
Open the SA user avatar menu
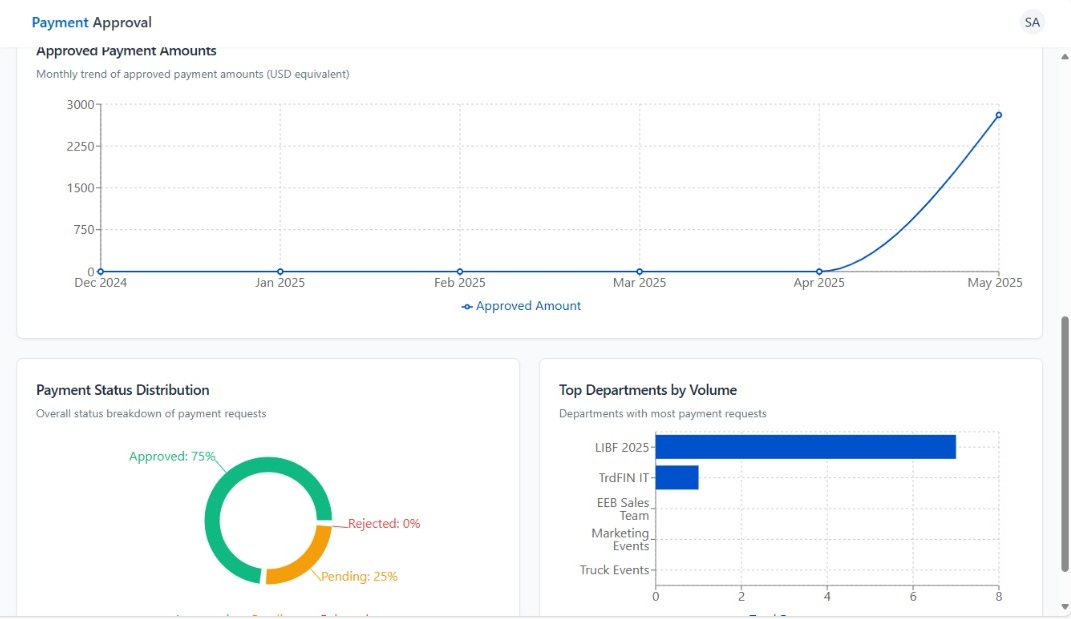1032,22
